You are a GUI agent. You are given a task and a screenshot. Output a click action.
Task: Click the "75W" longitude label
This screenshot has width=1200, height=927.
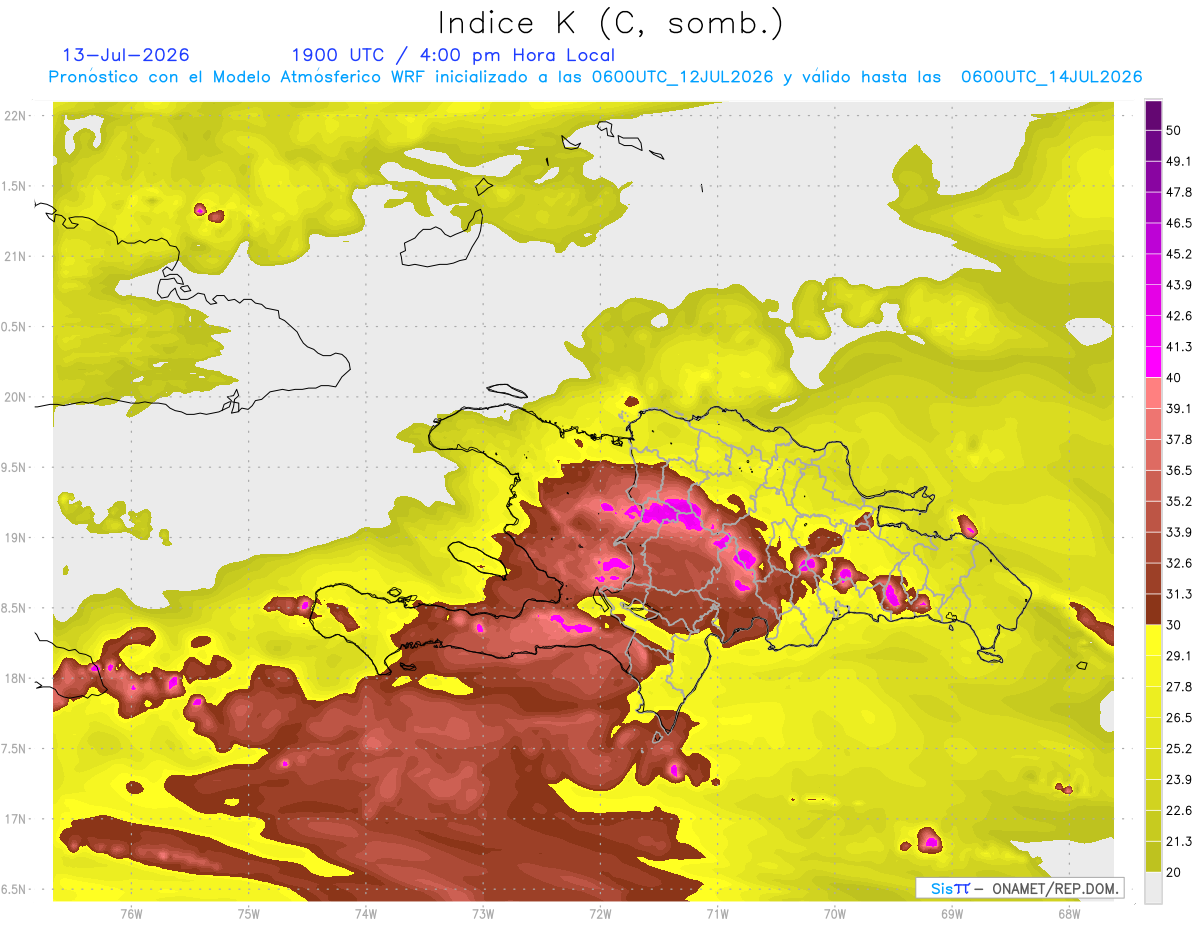(x=249, y=913)
